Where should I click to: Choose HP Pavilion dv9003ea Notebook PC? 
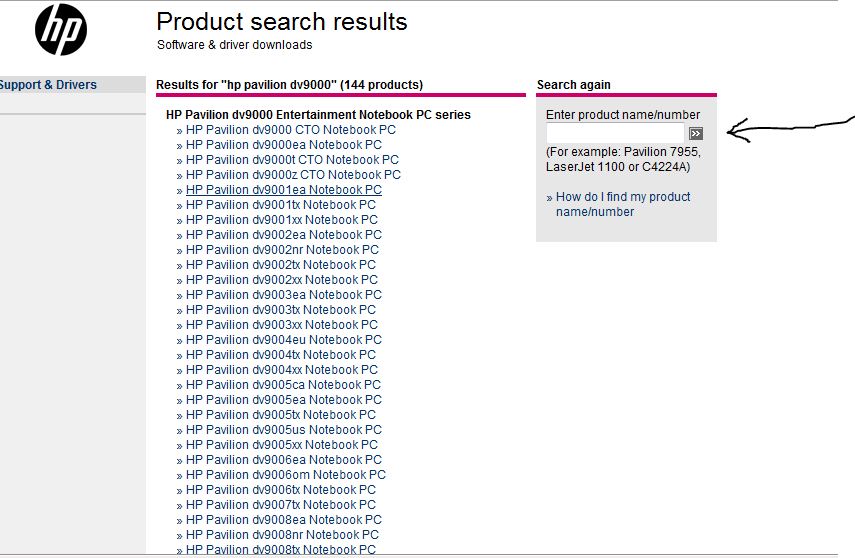(x=283, y=295)
